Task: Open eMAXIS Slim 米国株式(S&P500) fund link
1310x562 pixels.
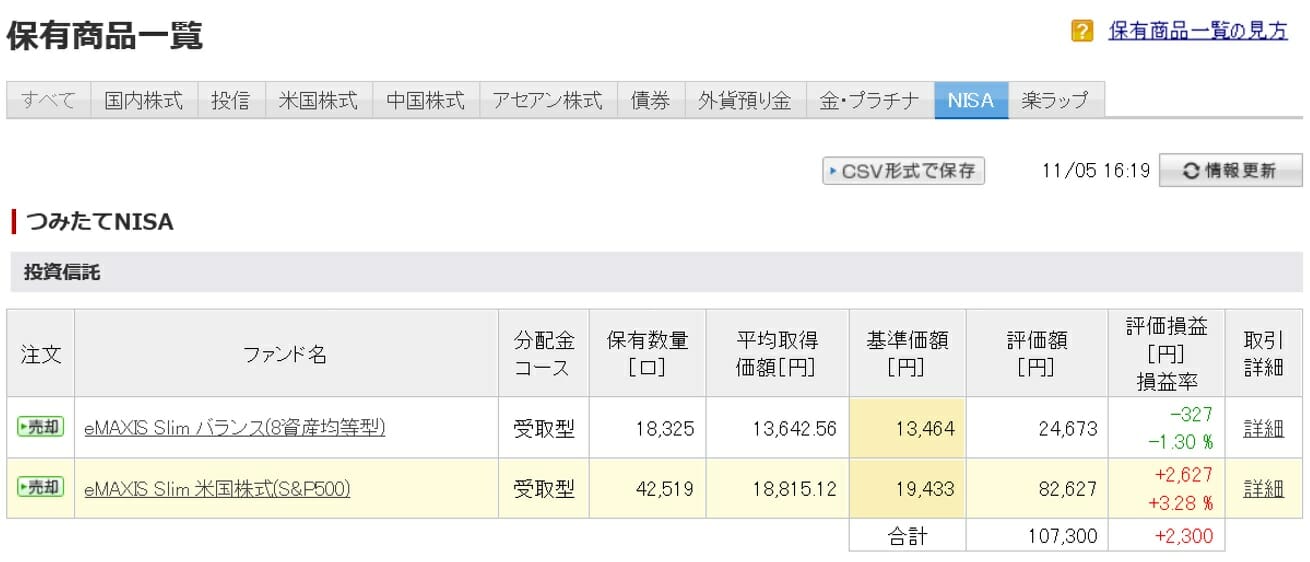Action: (x=217, y=489)
